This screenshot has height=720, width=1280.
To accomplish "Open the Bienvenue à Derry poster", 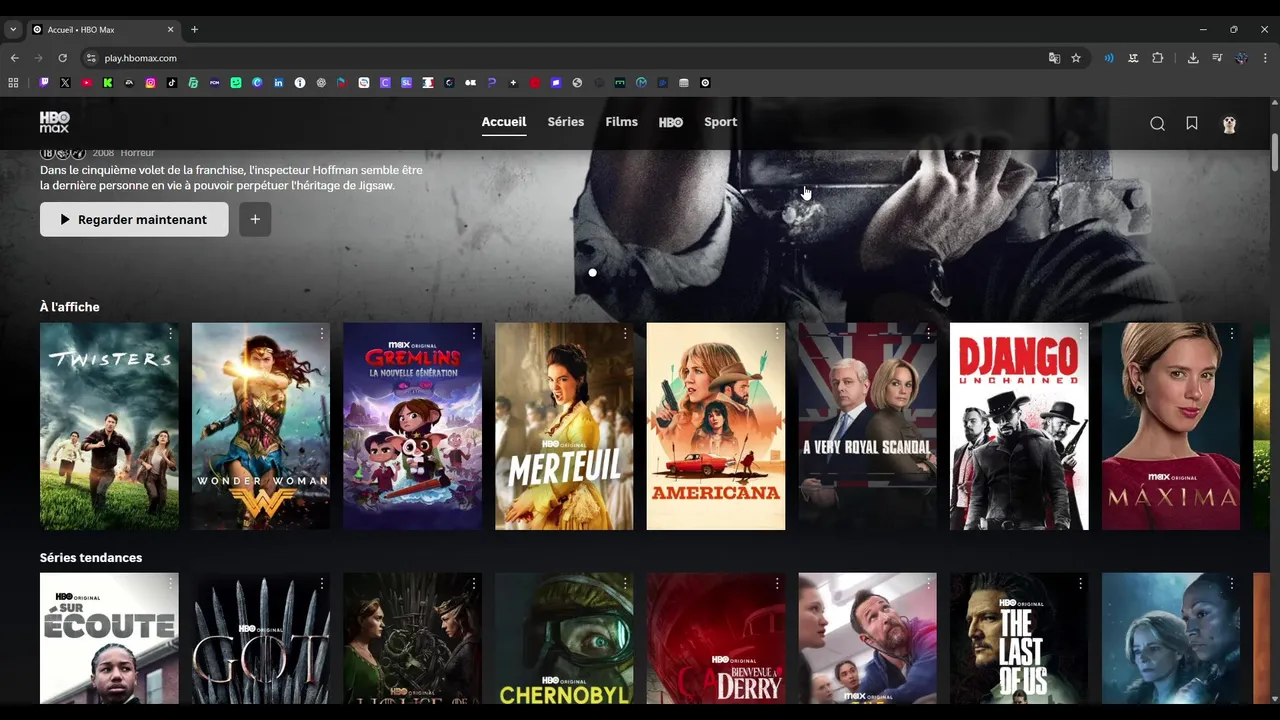I will click(x=716, y=638).
